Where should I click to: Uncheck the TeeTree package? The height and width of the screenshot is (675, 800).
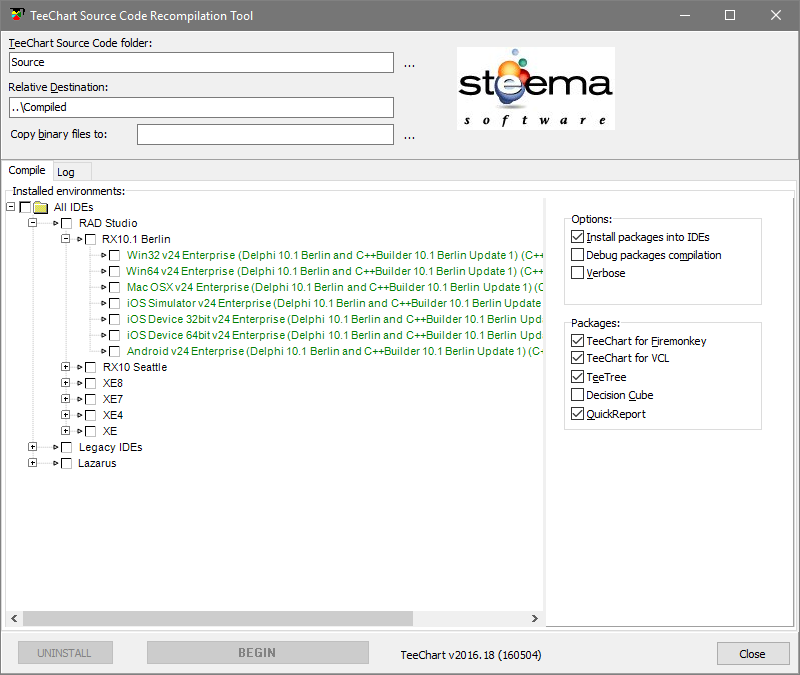pyautogui.click(x=577, y=377)
